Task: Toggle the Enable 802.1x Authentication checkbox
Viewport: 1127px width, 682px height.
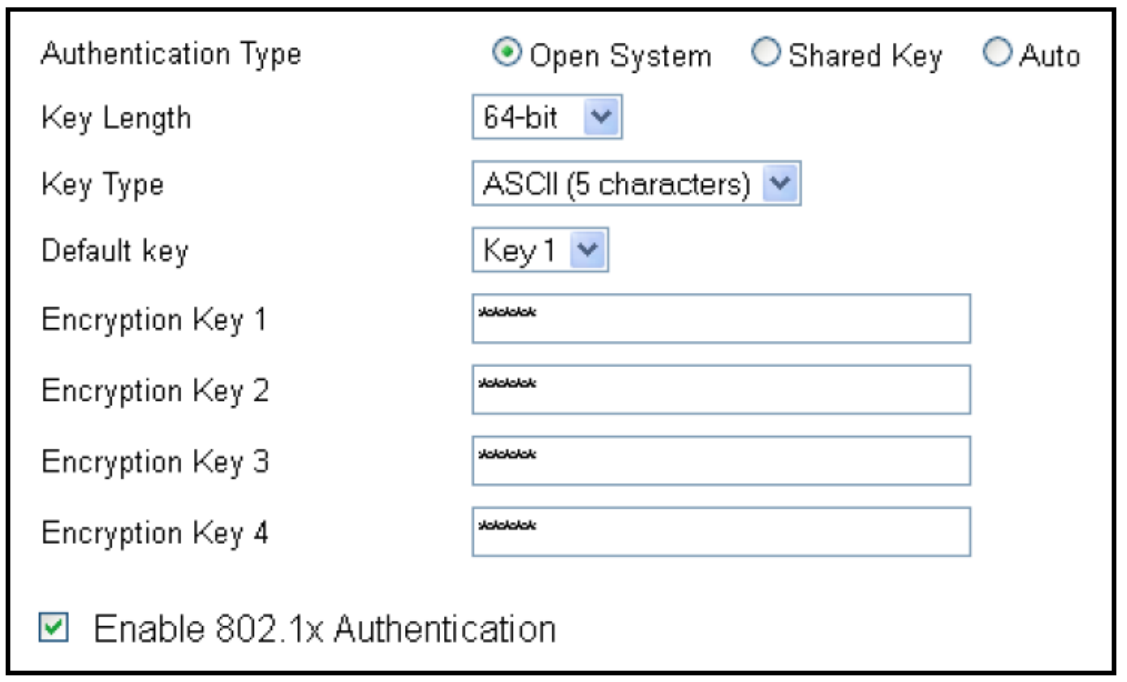Action: point(54,629)
